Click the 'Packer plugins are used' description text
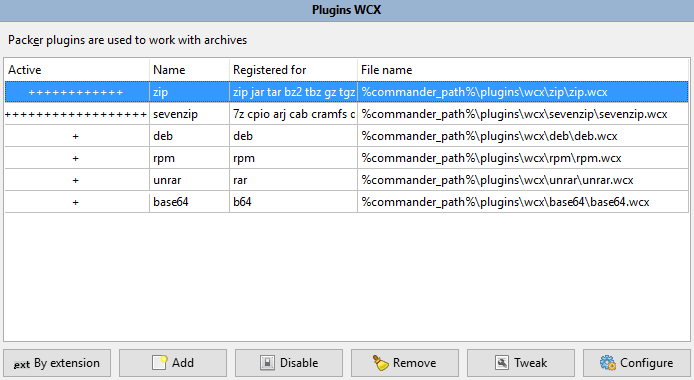This screenshot has height=380, width=694. [x=127, y=40]
